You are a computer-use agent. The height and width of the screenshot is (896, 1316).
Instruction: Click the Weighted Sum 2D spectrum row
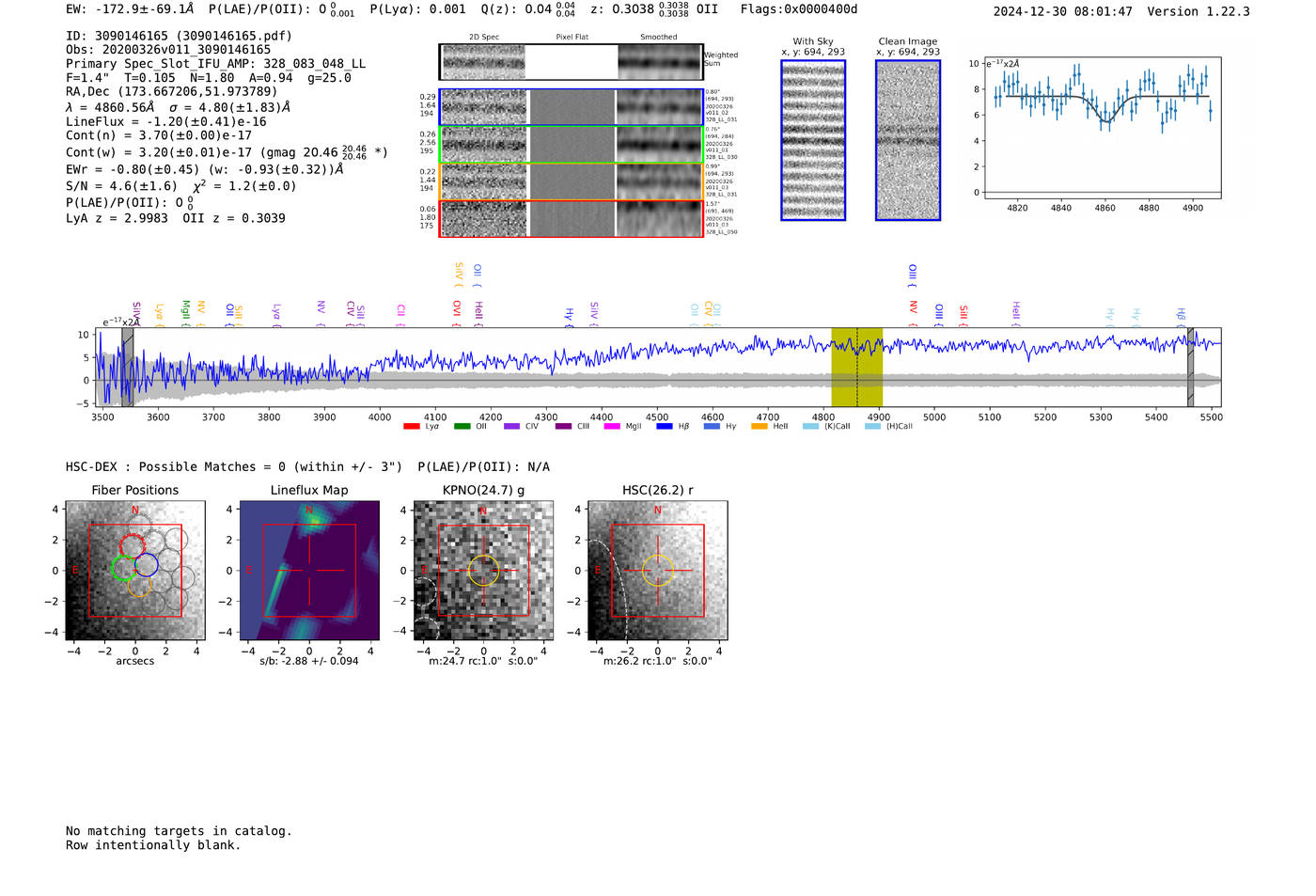click(571, 62)
